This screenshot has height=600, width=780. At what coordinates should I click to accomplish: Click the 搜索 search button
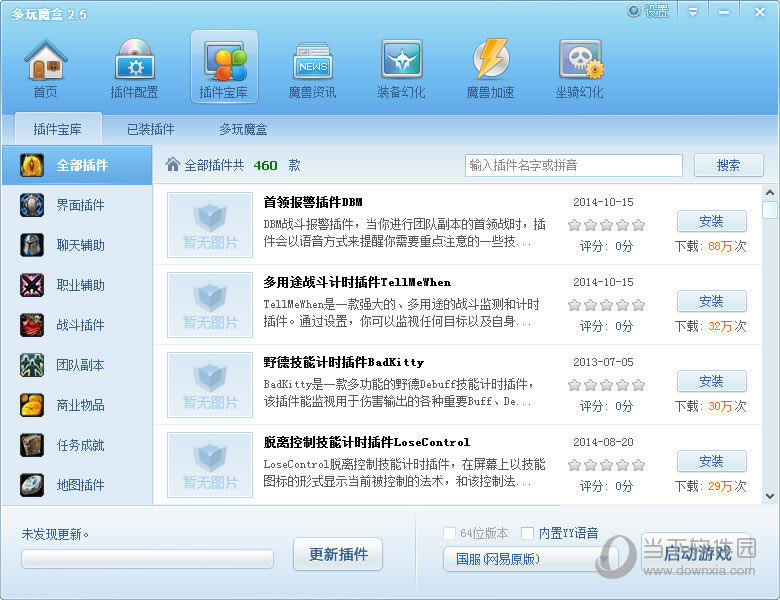coord(729,165)
